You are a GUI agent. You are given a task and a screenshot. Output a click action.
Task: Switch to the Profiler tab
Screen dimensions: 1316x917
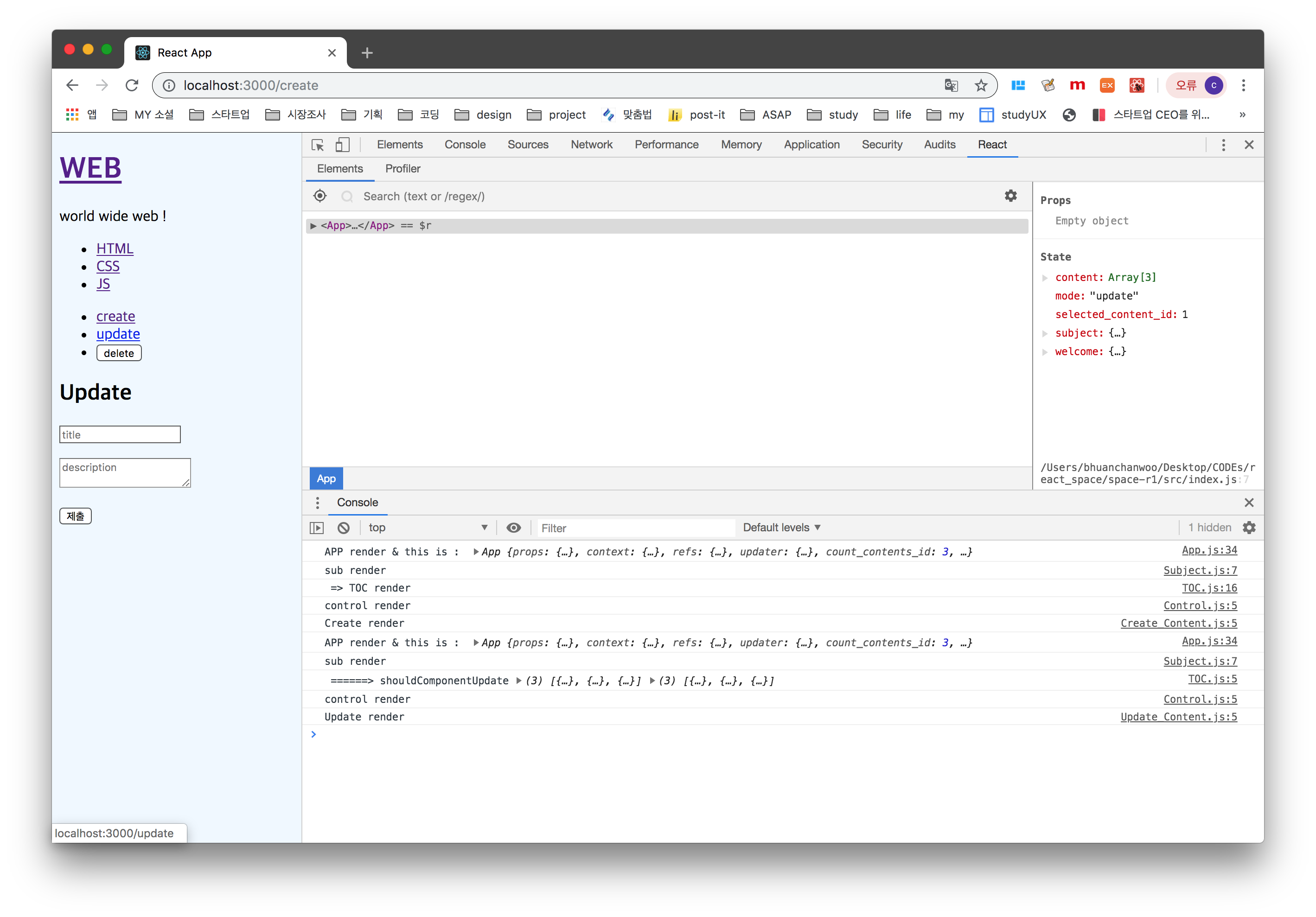click(x=402, y=169)
